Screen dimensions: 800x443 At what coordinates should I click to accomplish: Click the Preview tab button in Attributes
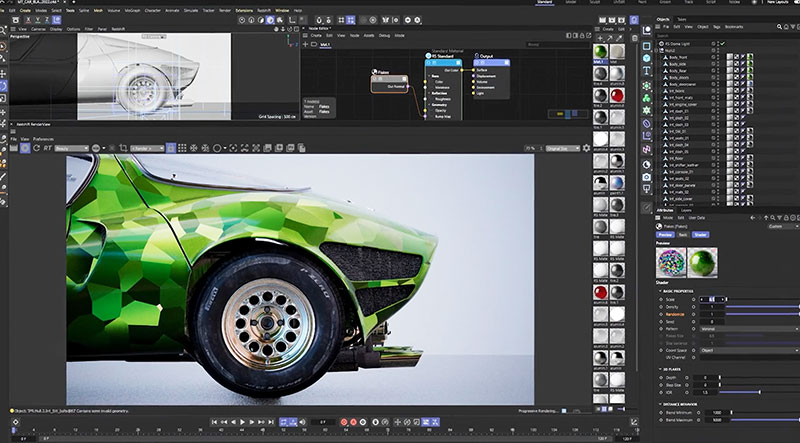(x=665, y=235)
